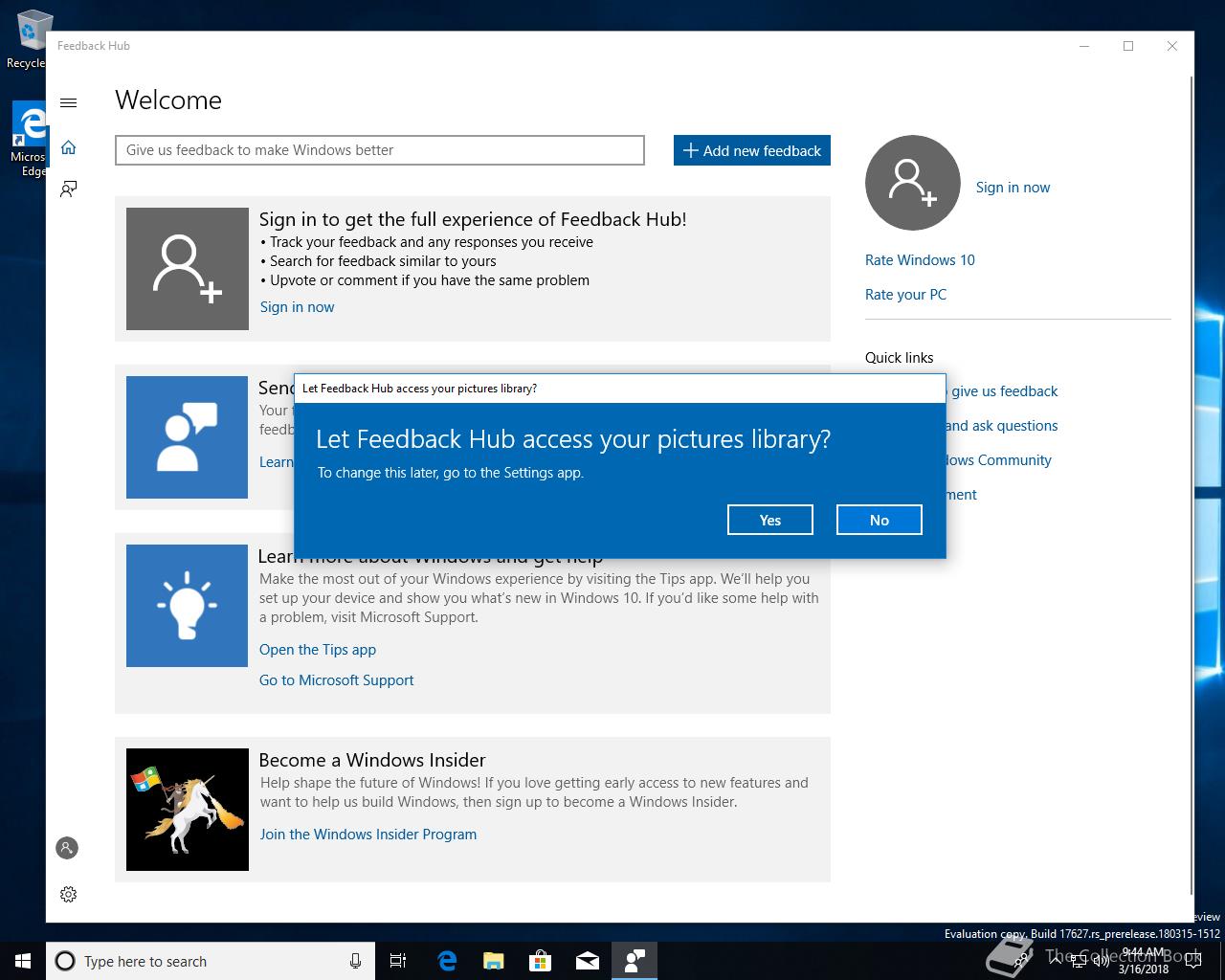Launch Edge from the taskbar
1225x980 pixels.
447,961
